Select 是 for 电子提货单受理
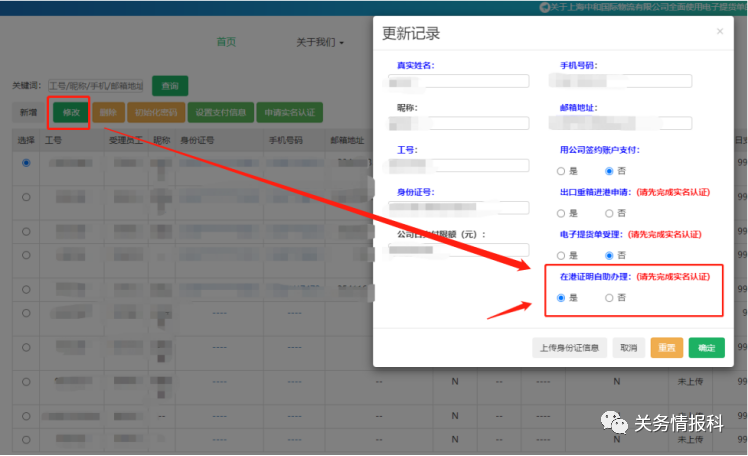The width and height of the screenshot is (748, 456). (x=561, y=255)
